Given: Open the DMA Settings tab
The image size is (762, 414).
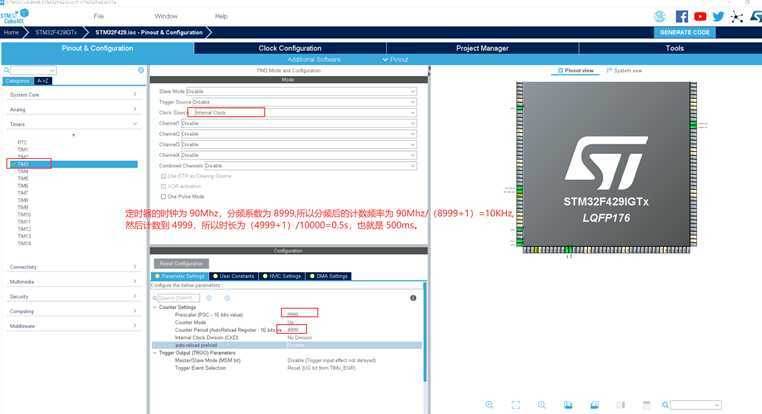Looking at the screenshot, I should (329, 276).
